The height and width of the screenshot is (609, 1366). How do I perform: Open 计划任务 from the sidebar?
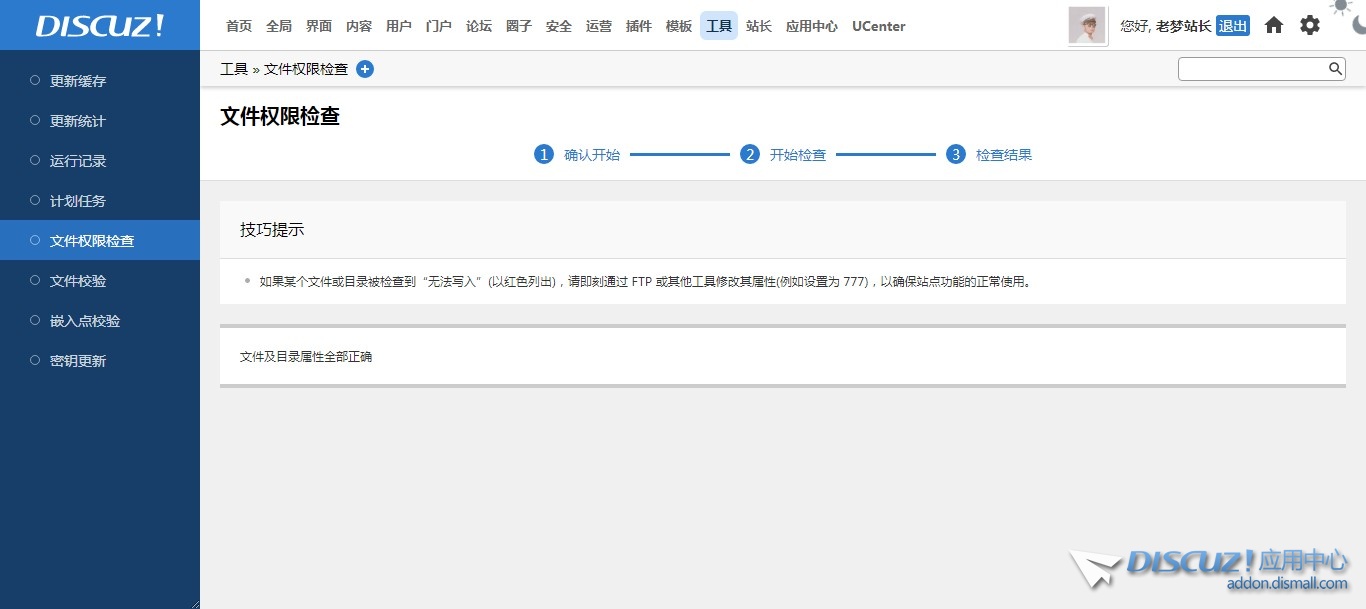[x=78, y=201]
